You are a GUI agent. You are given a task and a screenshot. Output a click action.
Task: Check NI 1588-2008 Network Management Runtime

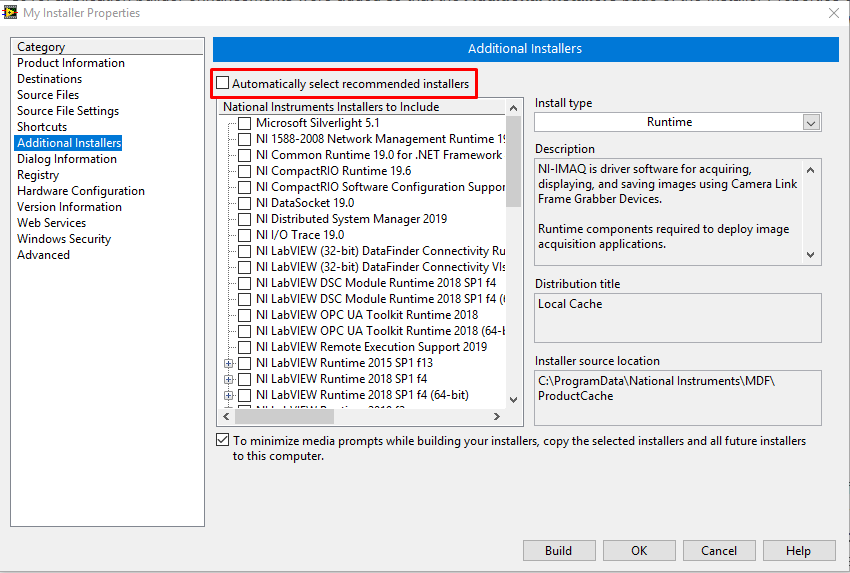(x=244, y=139)
